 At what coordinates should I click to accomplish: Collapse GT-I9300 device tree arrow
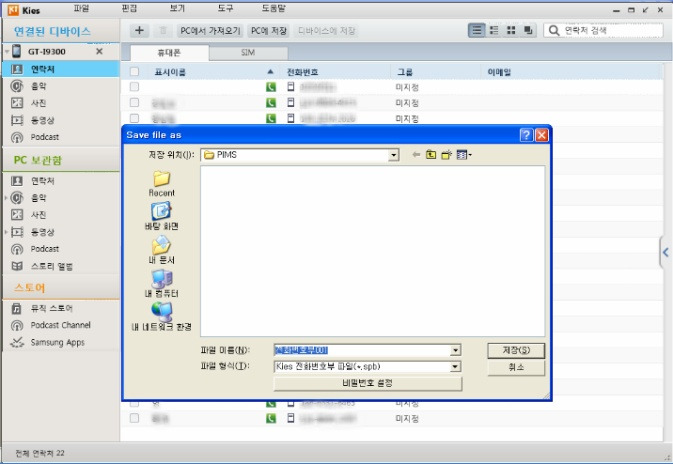pos(7,52)
